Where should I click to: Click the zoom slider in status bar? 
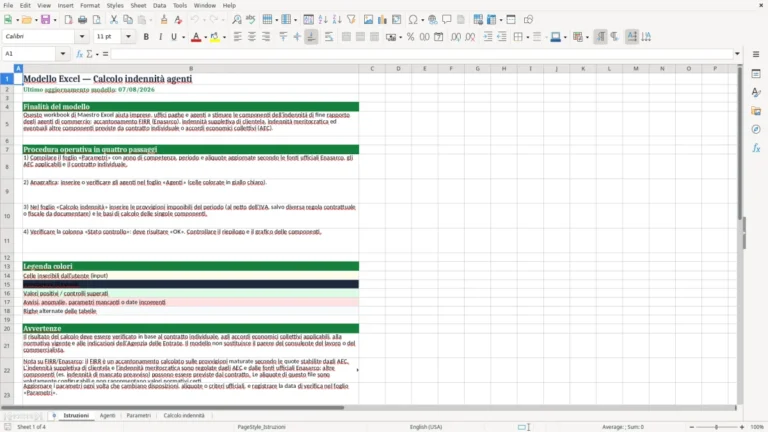coord(716,427)
